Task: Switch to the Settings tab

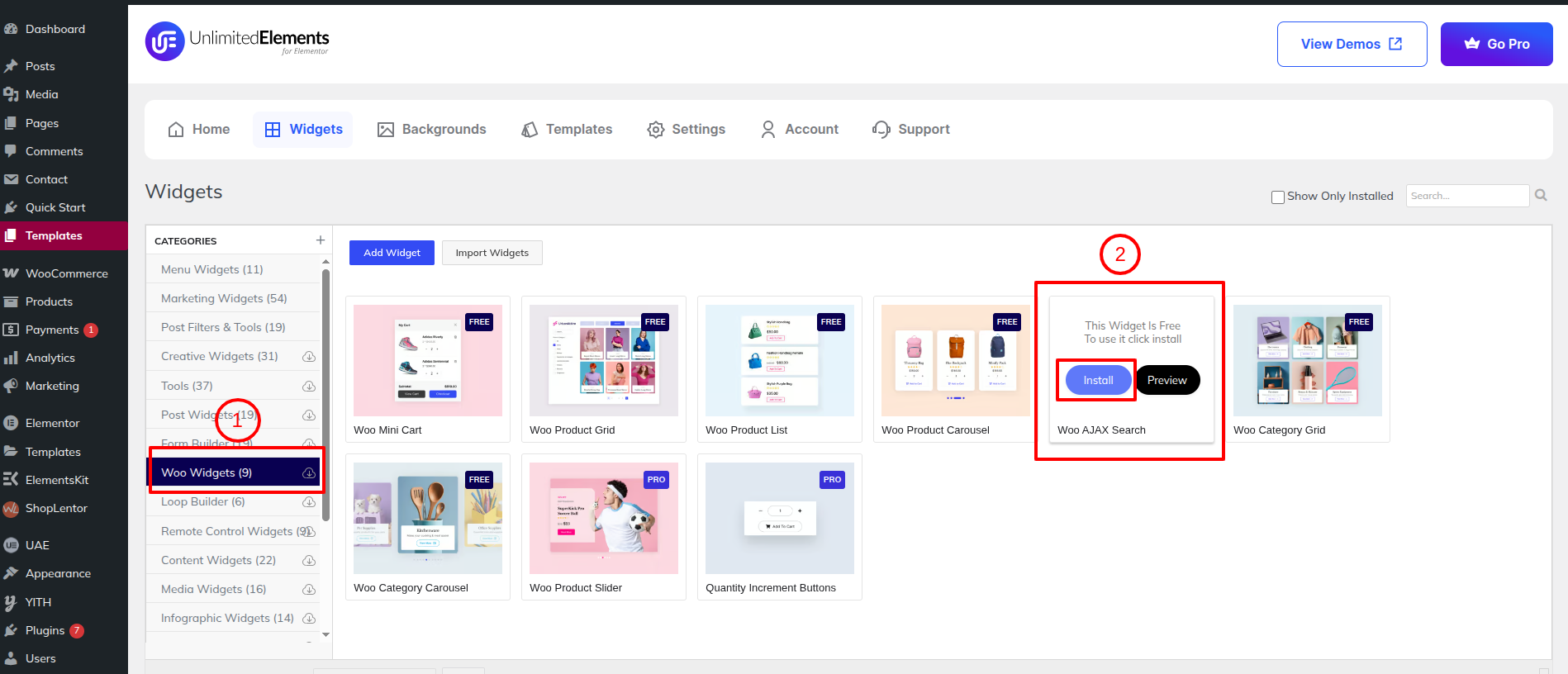Action: (686, 130)
